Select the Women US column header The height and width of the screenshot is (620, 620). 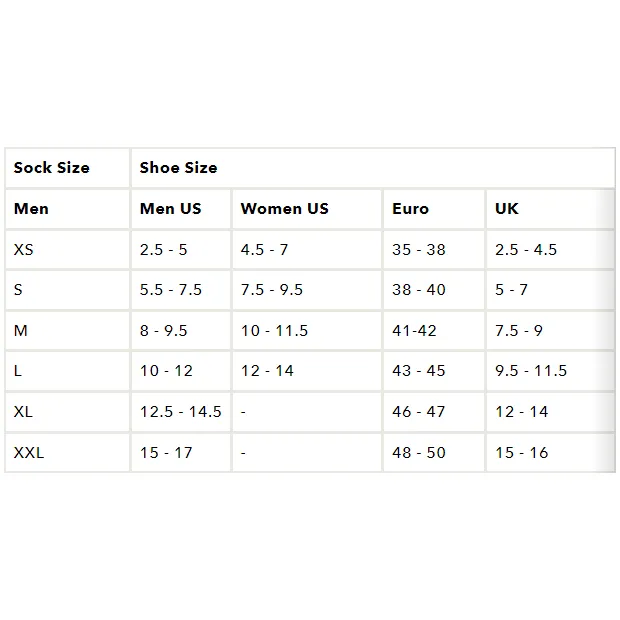[x=307, y=209]
